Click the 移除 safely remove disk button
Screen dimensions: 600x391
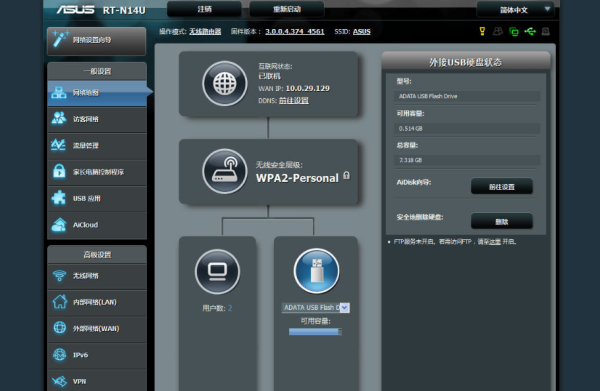[502, 222]
